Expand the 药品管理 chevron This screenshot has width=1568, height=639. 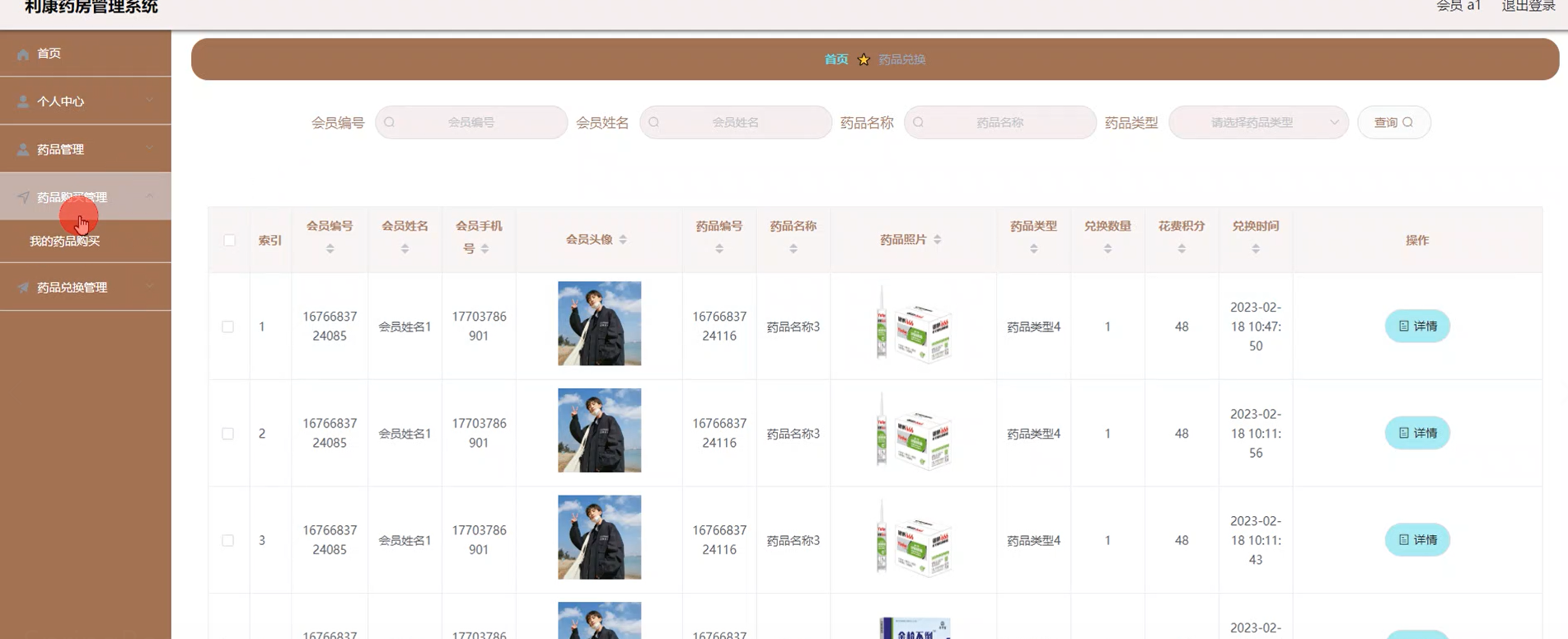(149, 148)
